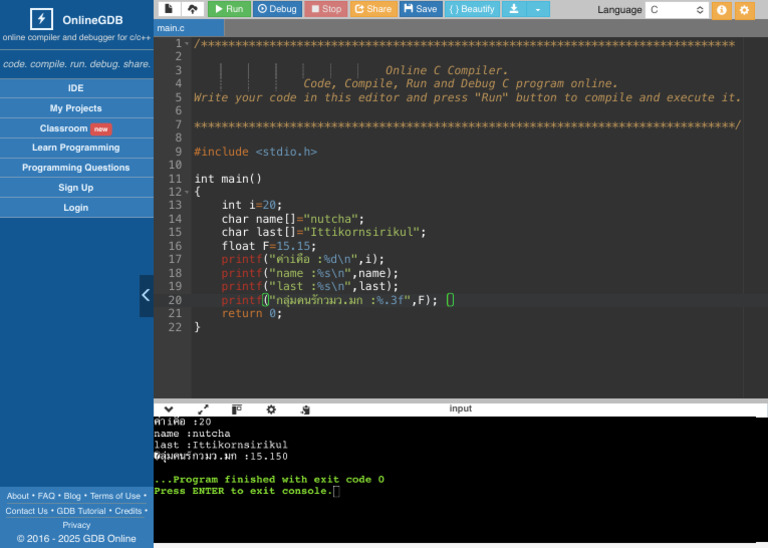Click the OnlineGDB title text
The width and height of the screenshot is (768, 548).
pos(93,20)
